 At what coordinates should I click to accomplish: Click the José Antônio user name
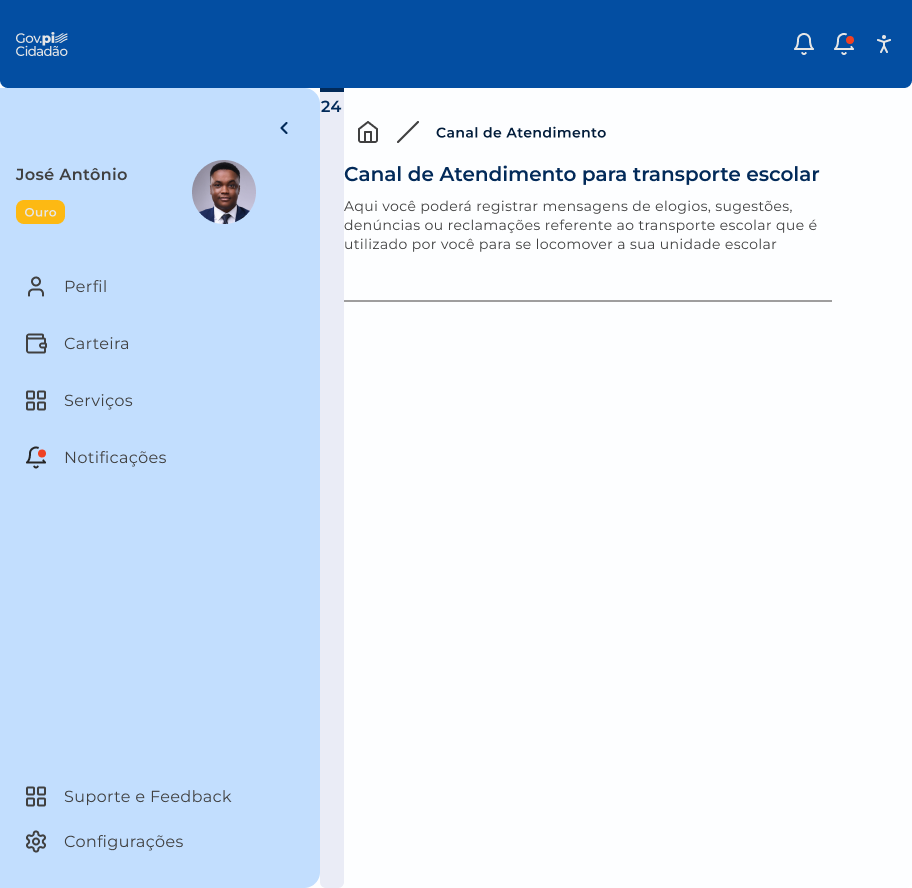coord(72,174)
